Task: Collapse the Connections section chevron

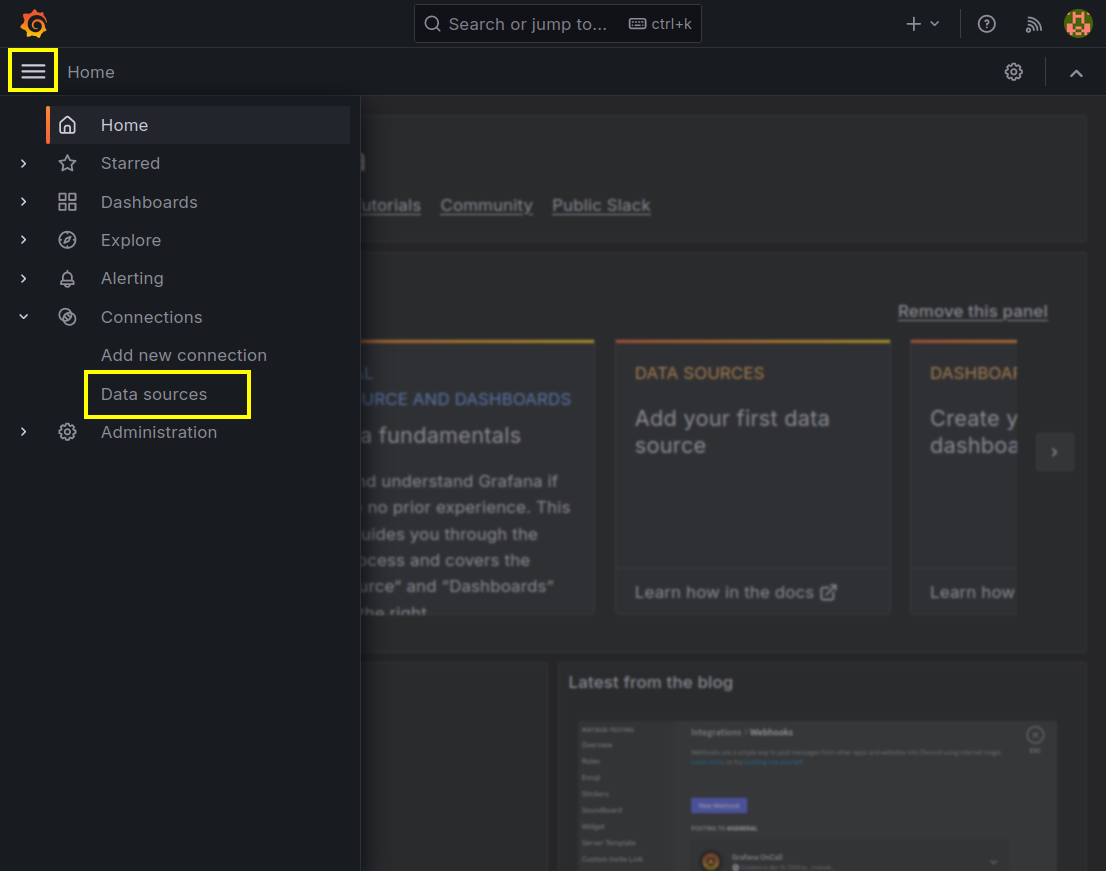Action: tap(24, 317)
